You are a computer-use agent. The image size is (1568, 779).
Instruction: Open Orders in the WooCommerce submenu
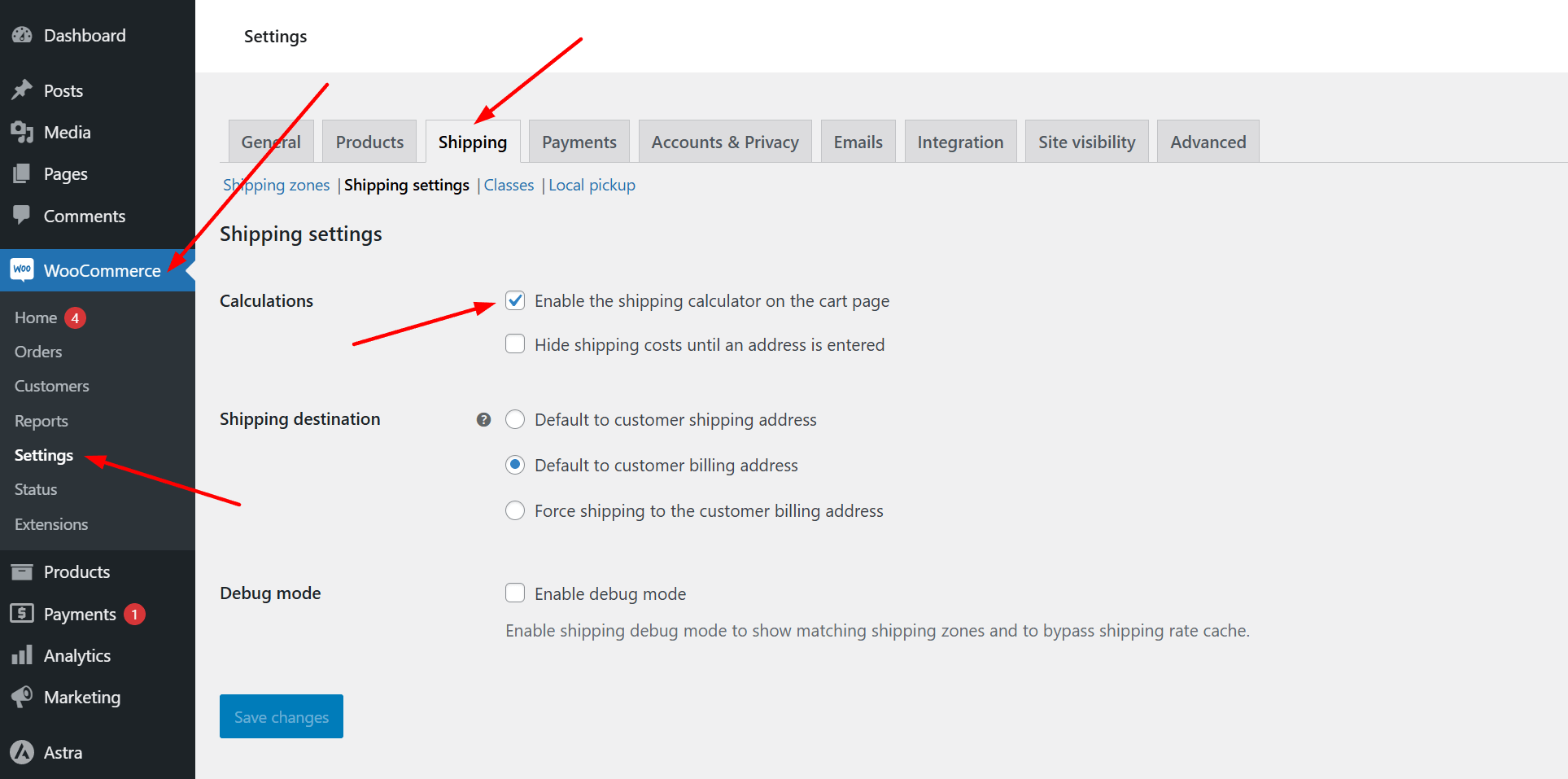click(38, 352)
